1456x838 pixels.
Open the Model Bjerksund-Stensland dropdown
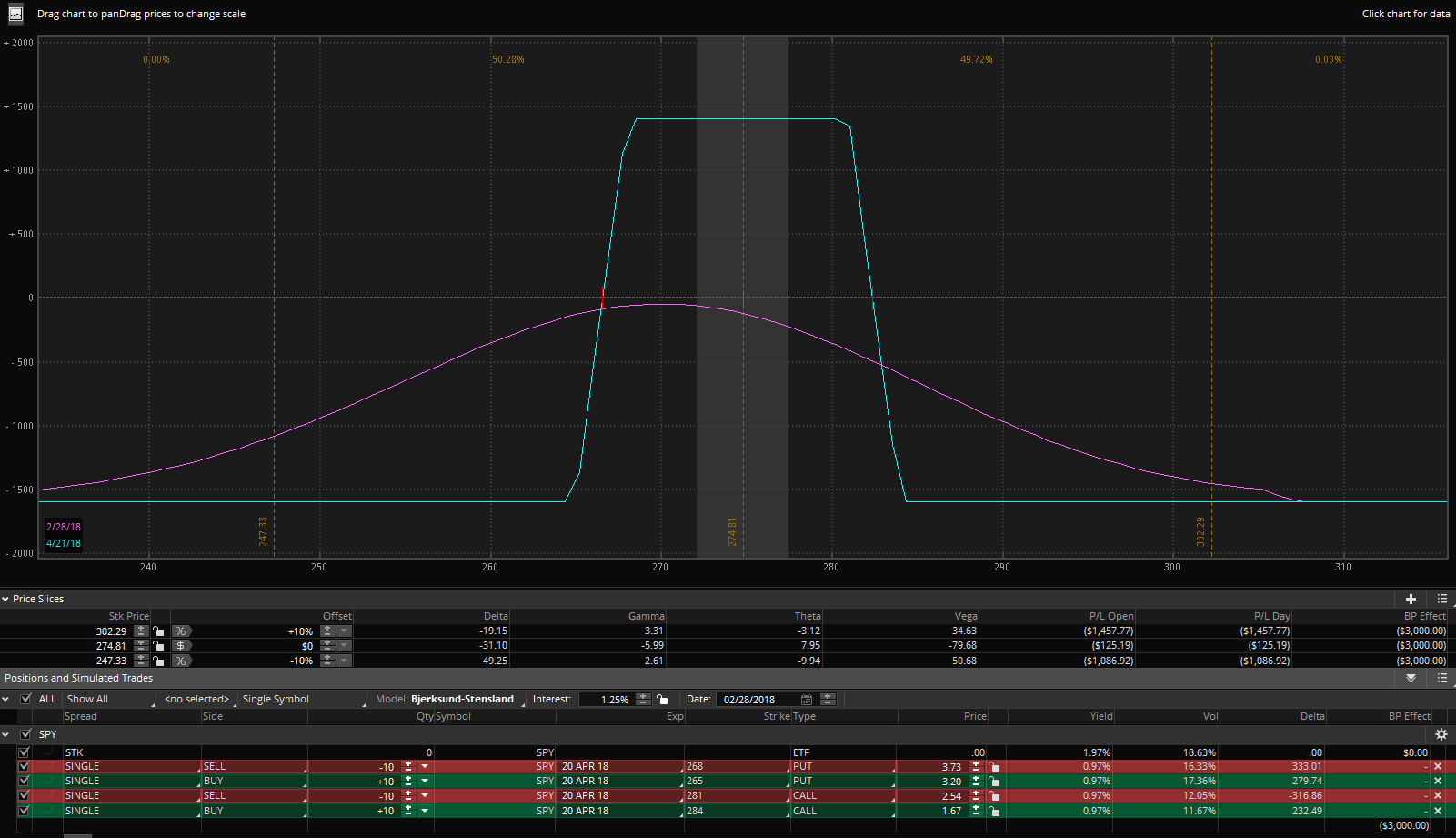(462, 699)
